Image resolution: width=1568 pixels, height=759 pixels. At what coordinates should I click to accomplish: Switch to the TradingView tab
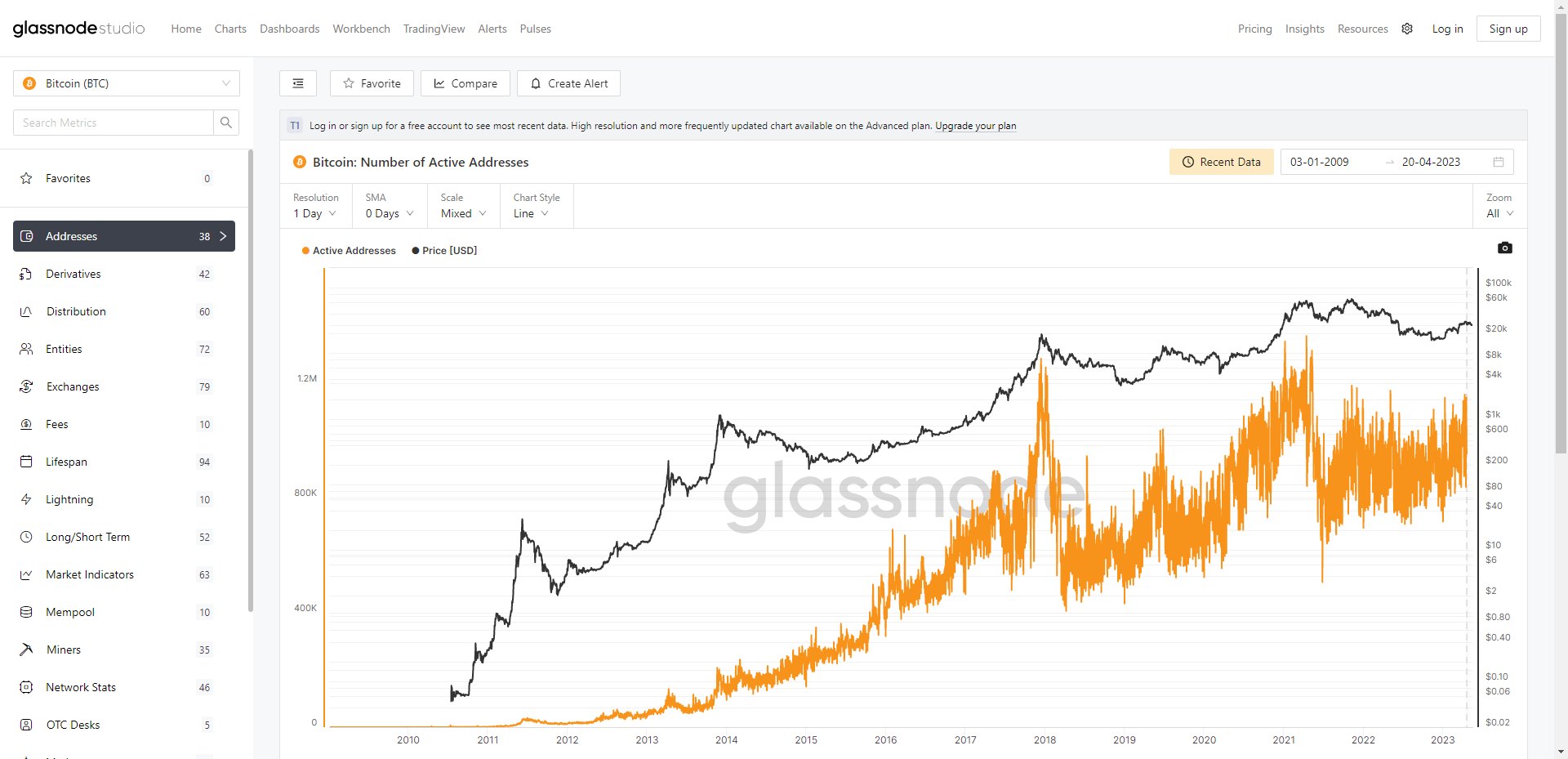tap(434, 29)
